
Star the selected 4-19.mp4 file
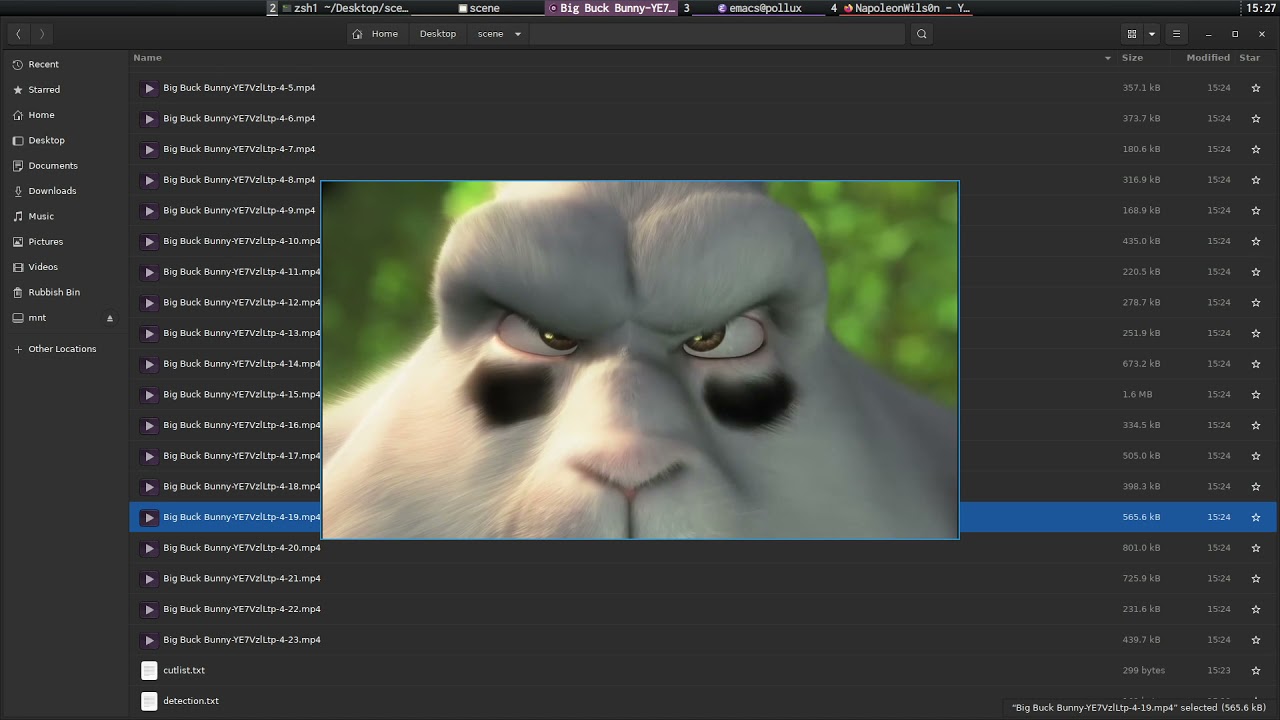(1256, 517)
